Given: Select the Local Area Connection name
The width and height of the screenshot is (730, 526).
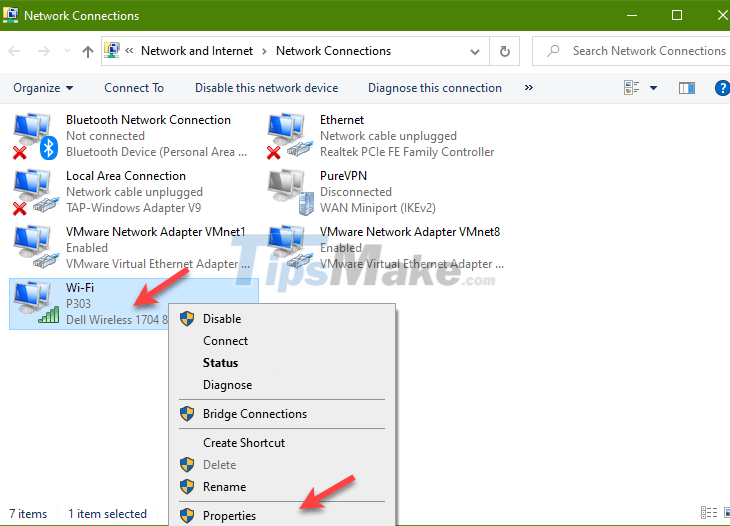Looking at the screenshot, I should click(x=126, y=176).
